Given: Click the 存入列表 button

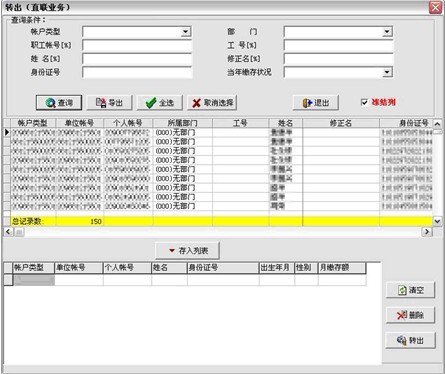Looking at the screenshot, I should pos(188,250).
